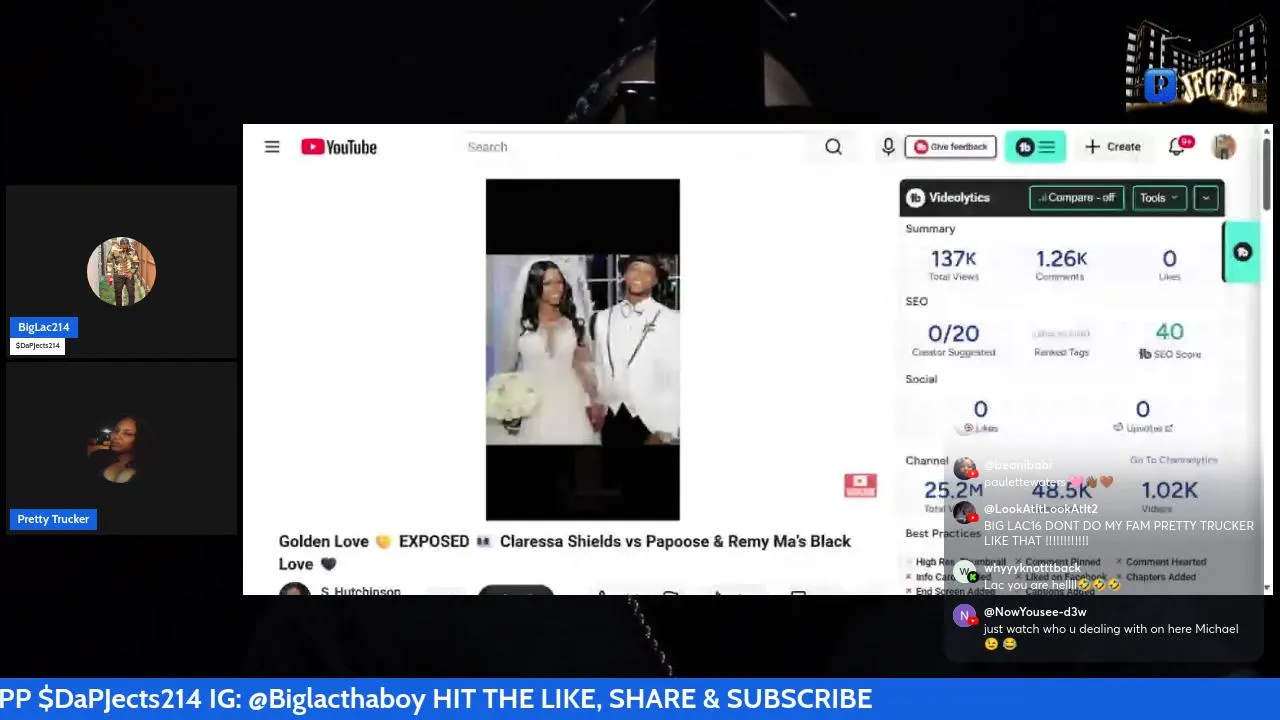Toggle the TubeBuddy menu icon in header
This screenshot has height=720, width=1280.
click(1035, 147)
